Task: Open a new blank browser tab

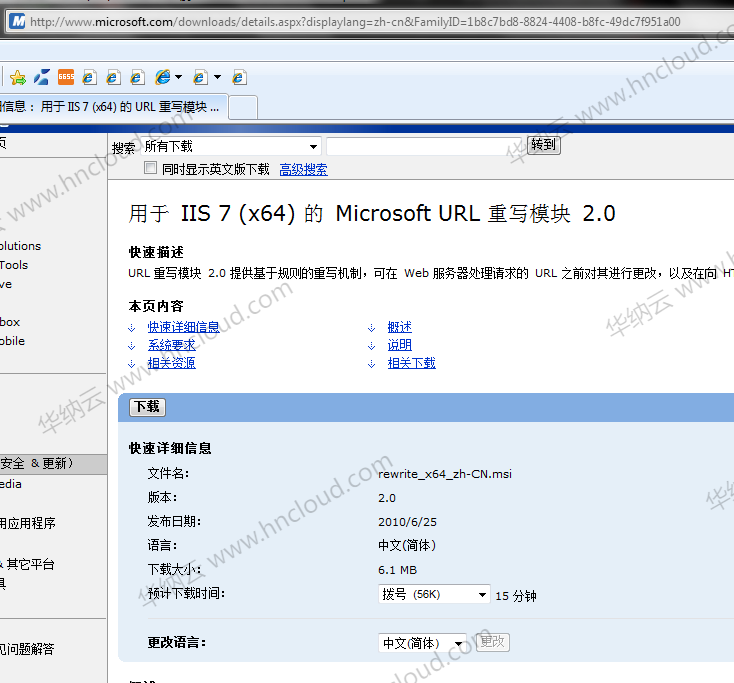Action: click(x=242, y=107)
